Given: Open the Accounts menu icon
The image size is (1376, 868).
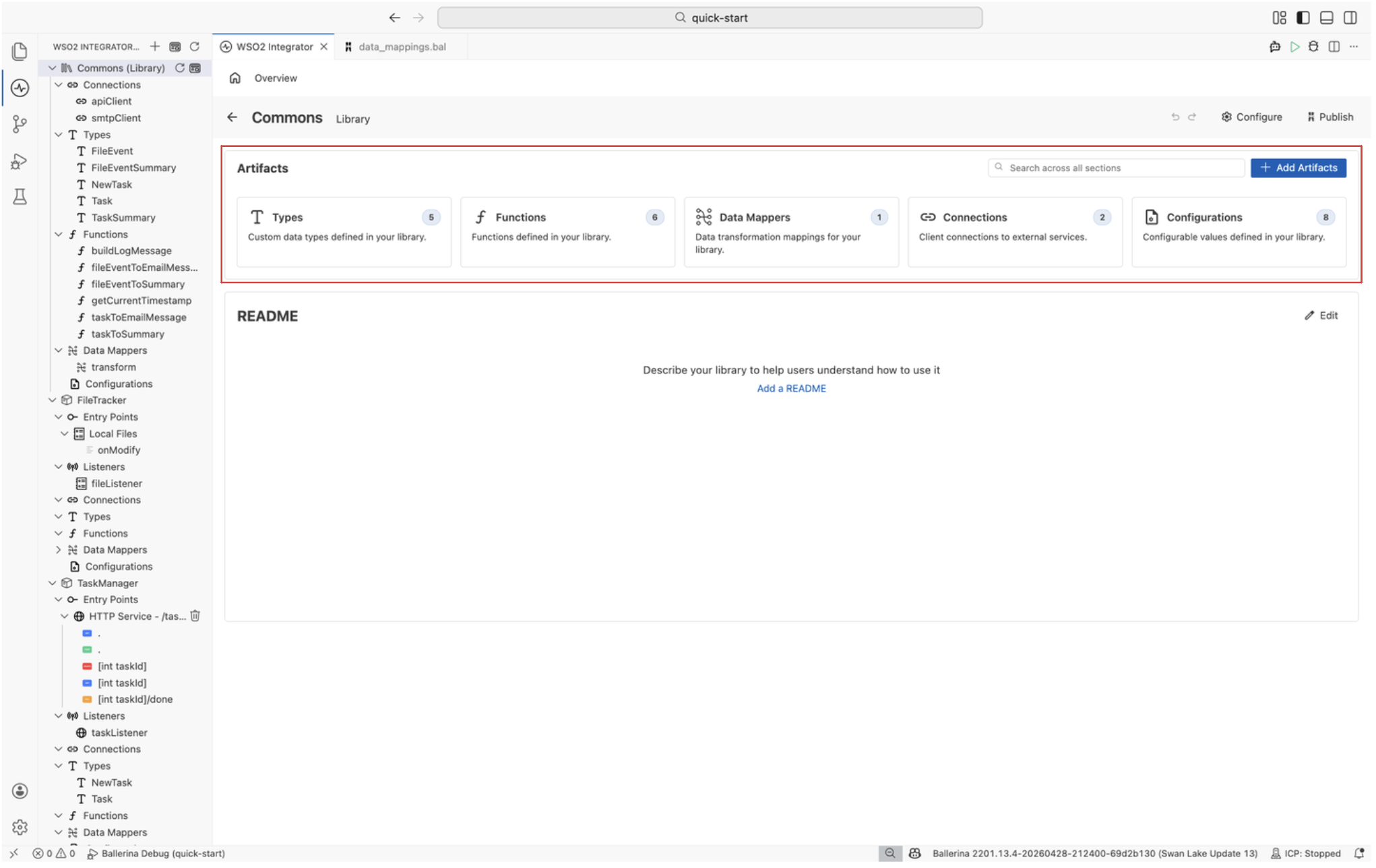Looking at the screenshot, I should pyautogui.click(x=20, y=790).
